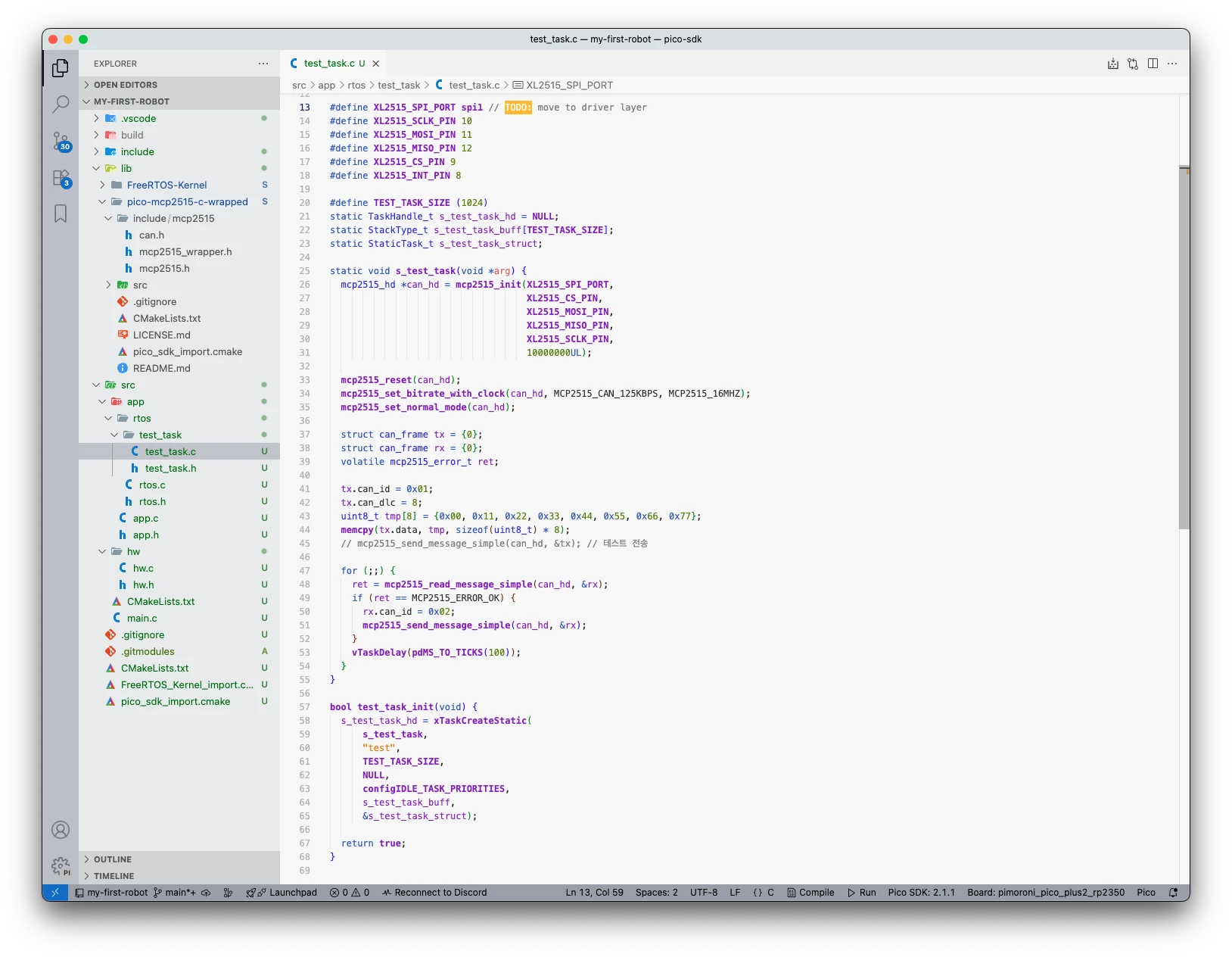Change indentation via Spaces: 2 indicator
The image size is (1232, 957).
click(x=656, y=893)
